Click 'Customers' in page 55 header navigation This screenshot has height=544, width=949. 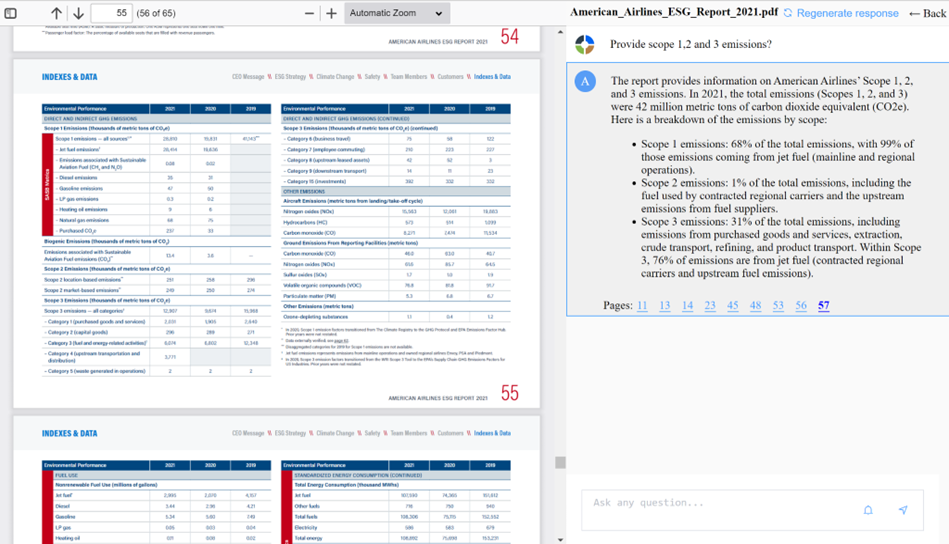[450, 77]
